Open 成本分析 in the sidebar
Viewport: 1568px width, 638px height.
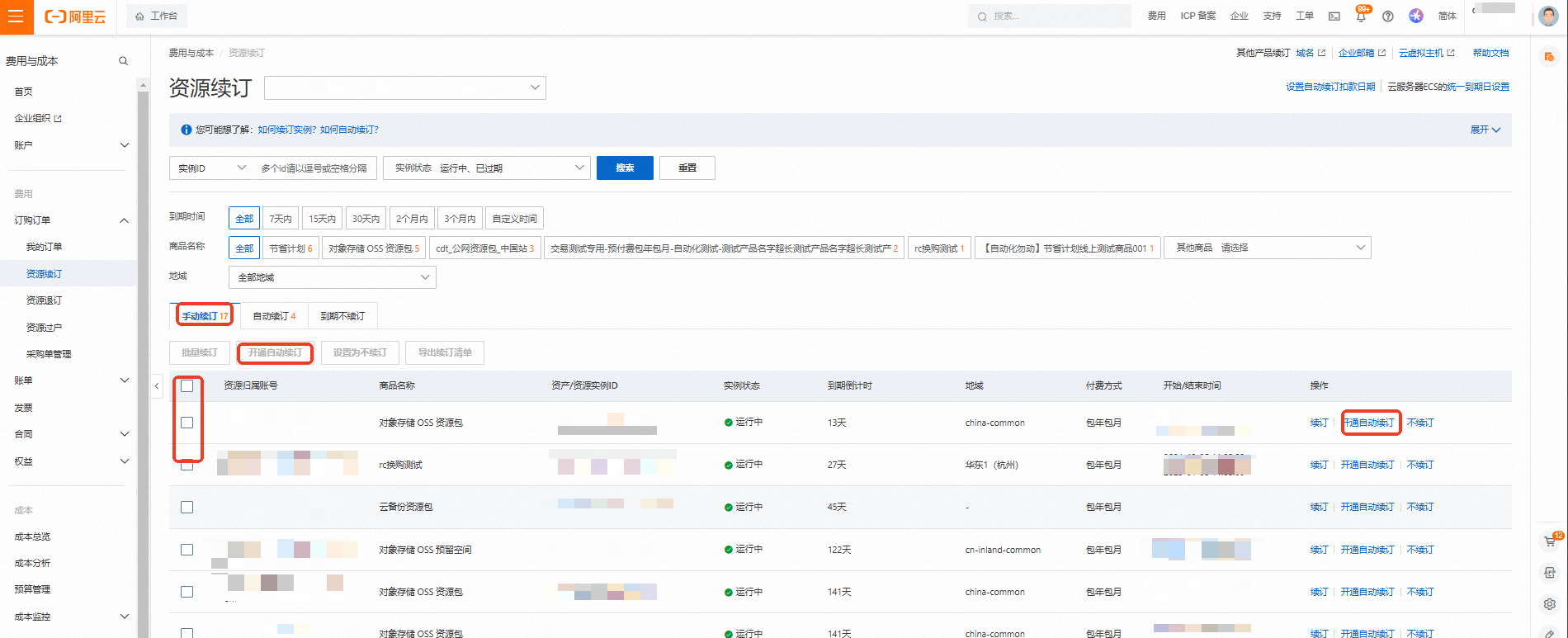[33, 563]
